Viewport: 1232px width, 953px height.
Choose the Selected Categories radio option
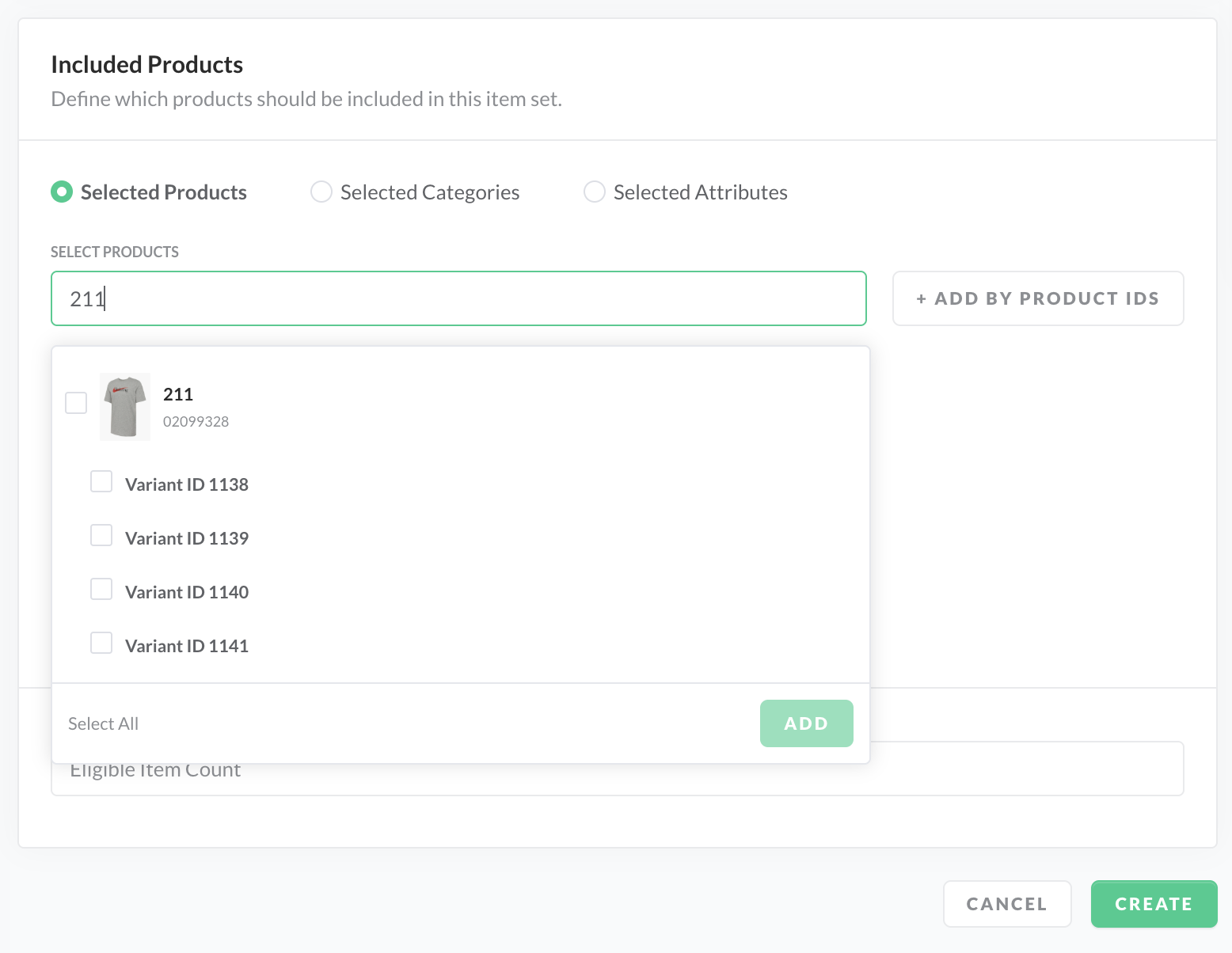(x=321, y=192)
